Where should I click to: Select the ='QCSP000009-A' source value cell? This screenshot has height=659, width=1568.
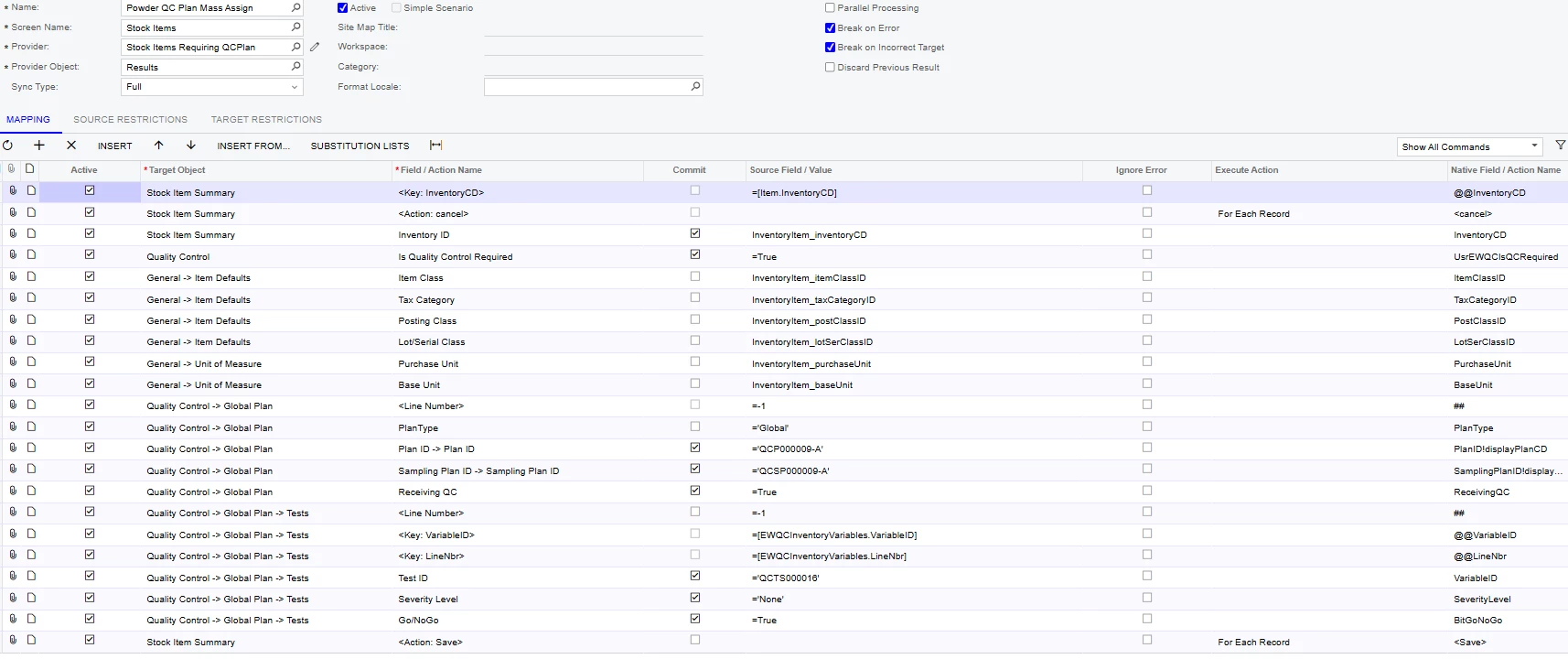[913, 470]
